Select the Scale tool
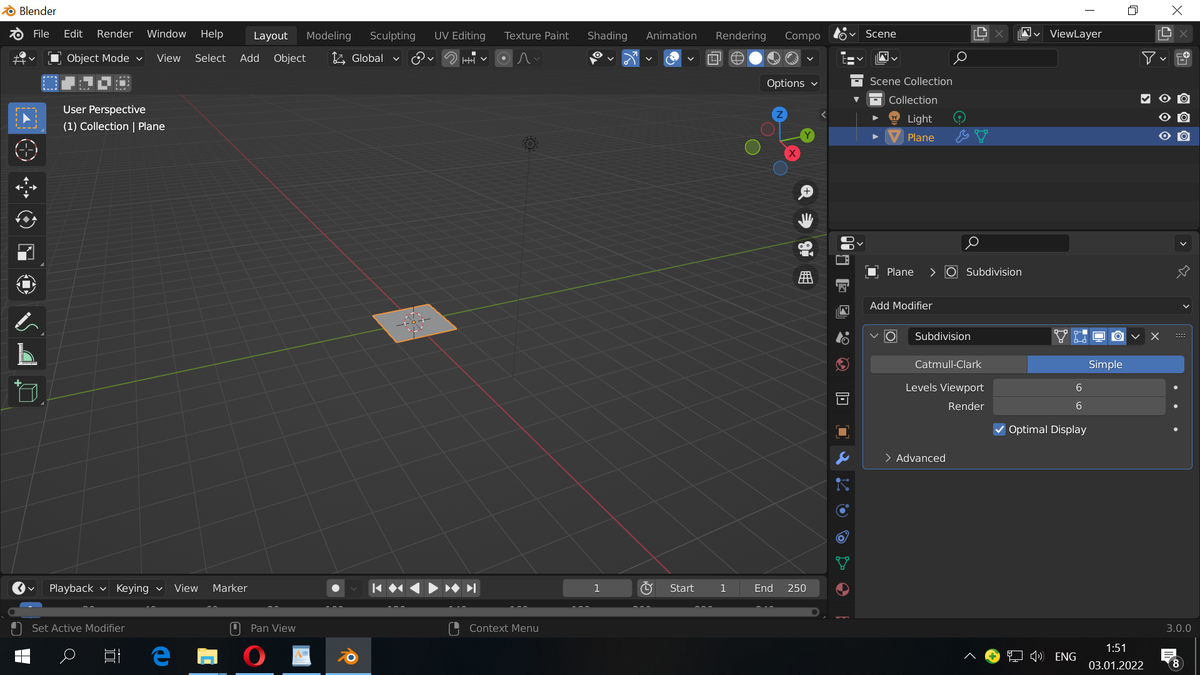Viewport: 1200px width, 675px height. coord(27,252)
